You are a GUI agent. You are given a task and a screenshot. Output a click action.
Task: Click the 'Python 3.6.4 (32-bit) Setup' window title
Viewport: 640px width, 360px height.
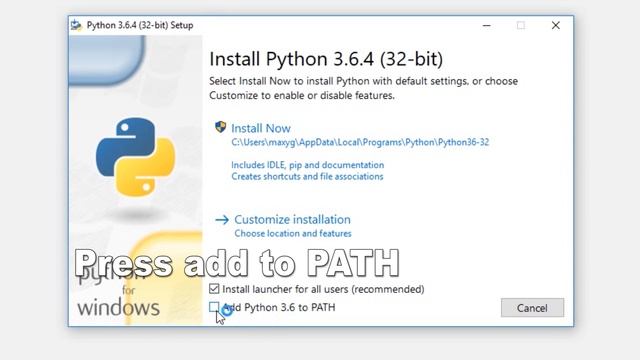coord(140,25)
